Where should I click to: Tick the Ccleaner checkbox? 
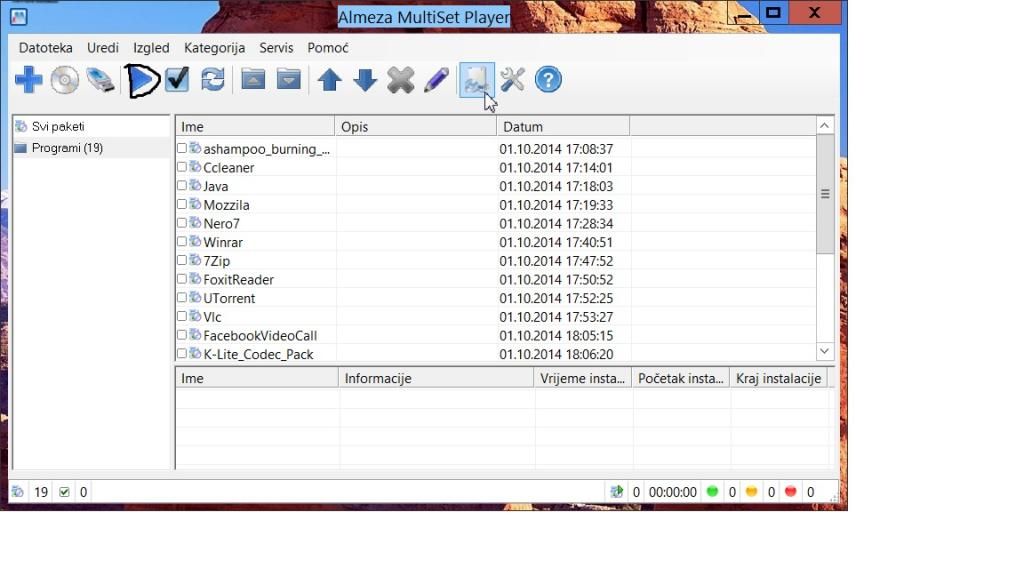tap(182, 167)
